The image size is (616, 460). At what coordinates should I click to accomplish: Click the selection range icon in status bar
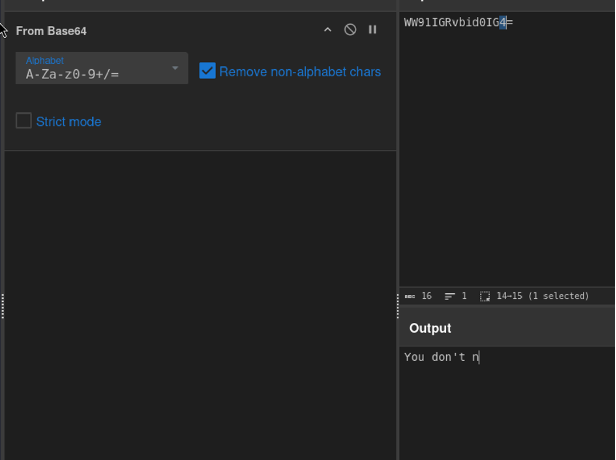[x=485, y=296]
